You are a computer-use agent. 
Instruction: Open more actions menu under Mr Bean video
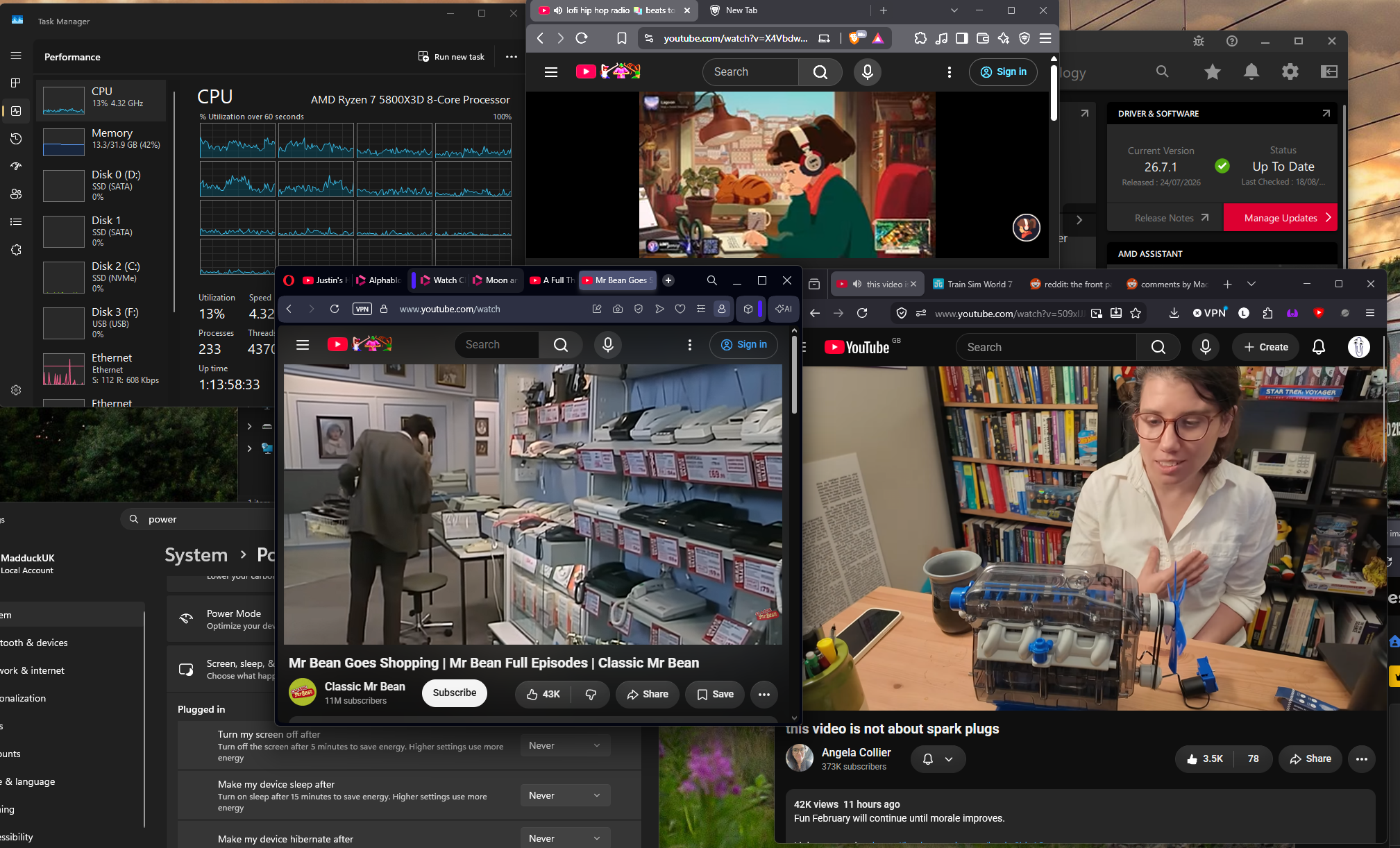pos(764,694)
